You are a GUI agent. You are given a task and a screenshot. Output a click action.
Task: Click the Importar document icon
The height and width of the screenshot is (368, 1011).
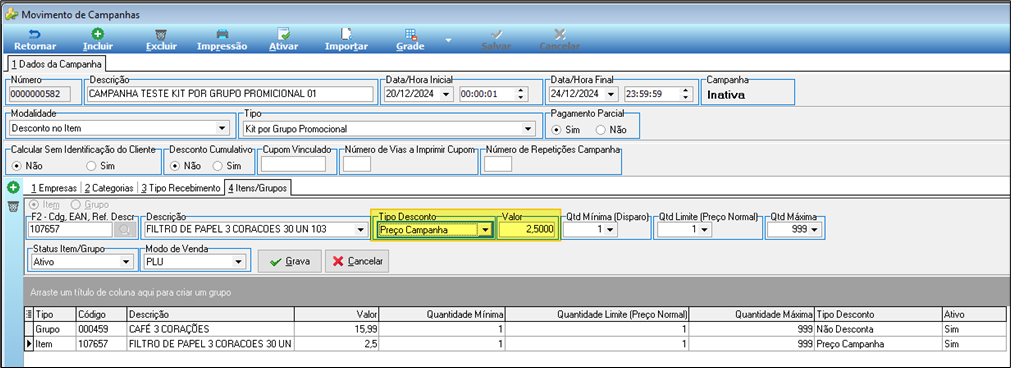coord(346,34)
